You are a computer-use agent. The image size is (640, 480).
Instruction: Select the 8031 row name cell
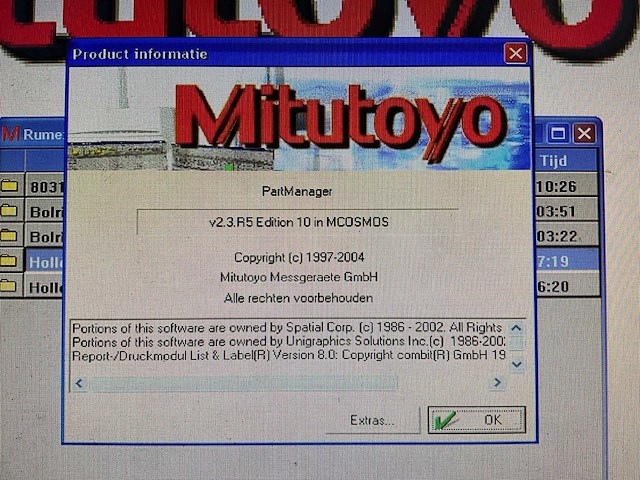tap(45, 187)
